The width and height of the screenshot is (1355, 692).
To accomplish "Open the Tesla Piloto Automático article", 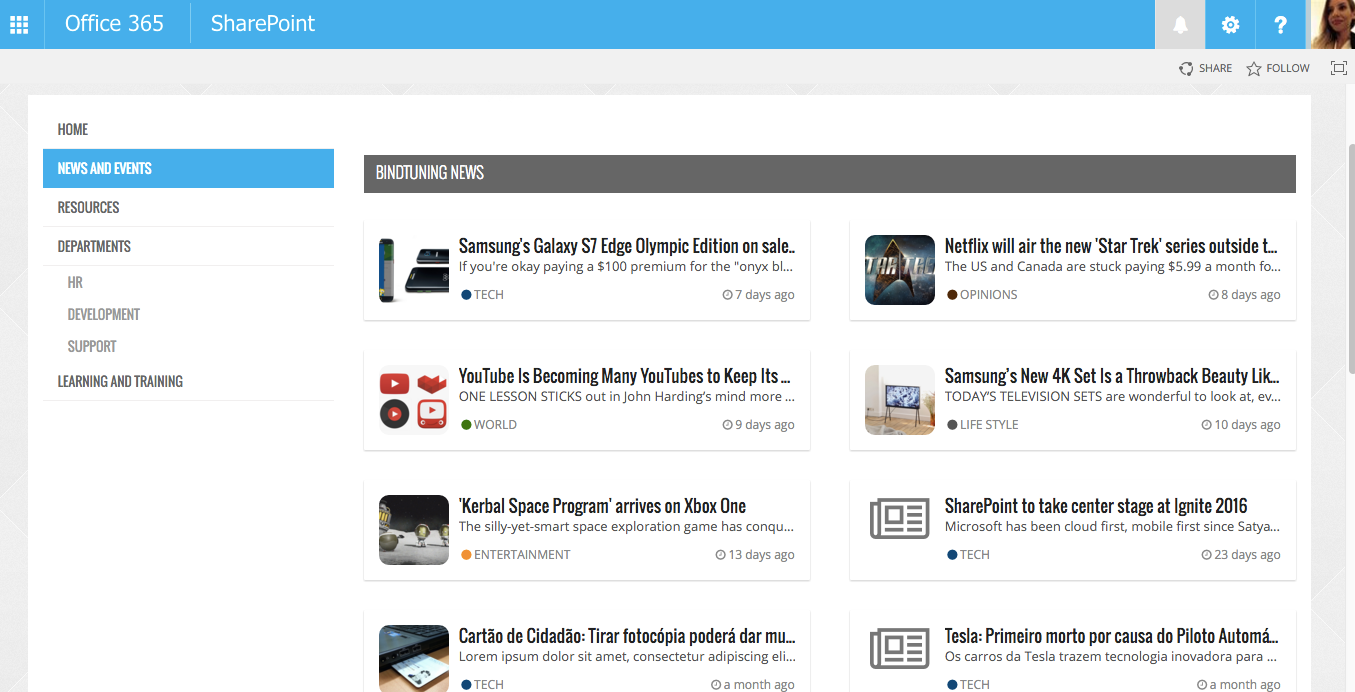I will click(x=1112, y=636).
